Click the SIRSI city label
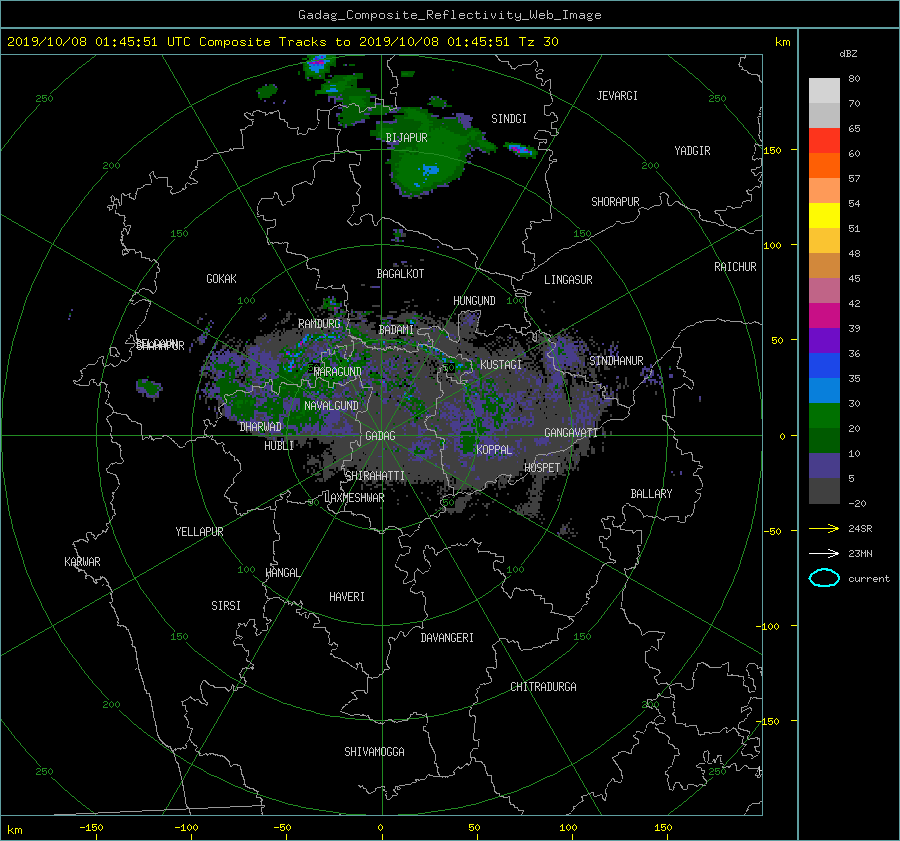This screenshot has width=900, height=841. pos(226,606)
